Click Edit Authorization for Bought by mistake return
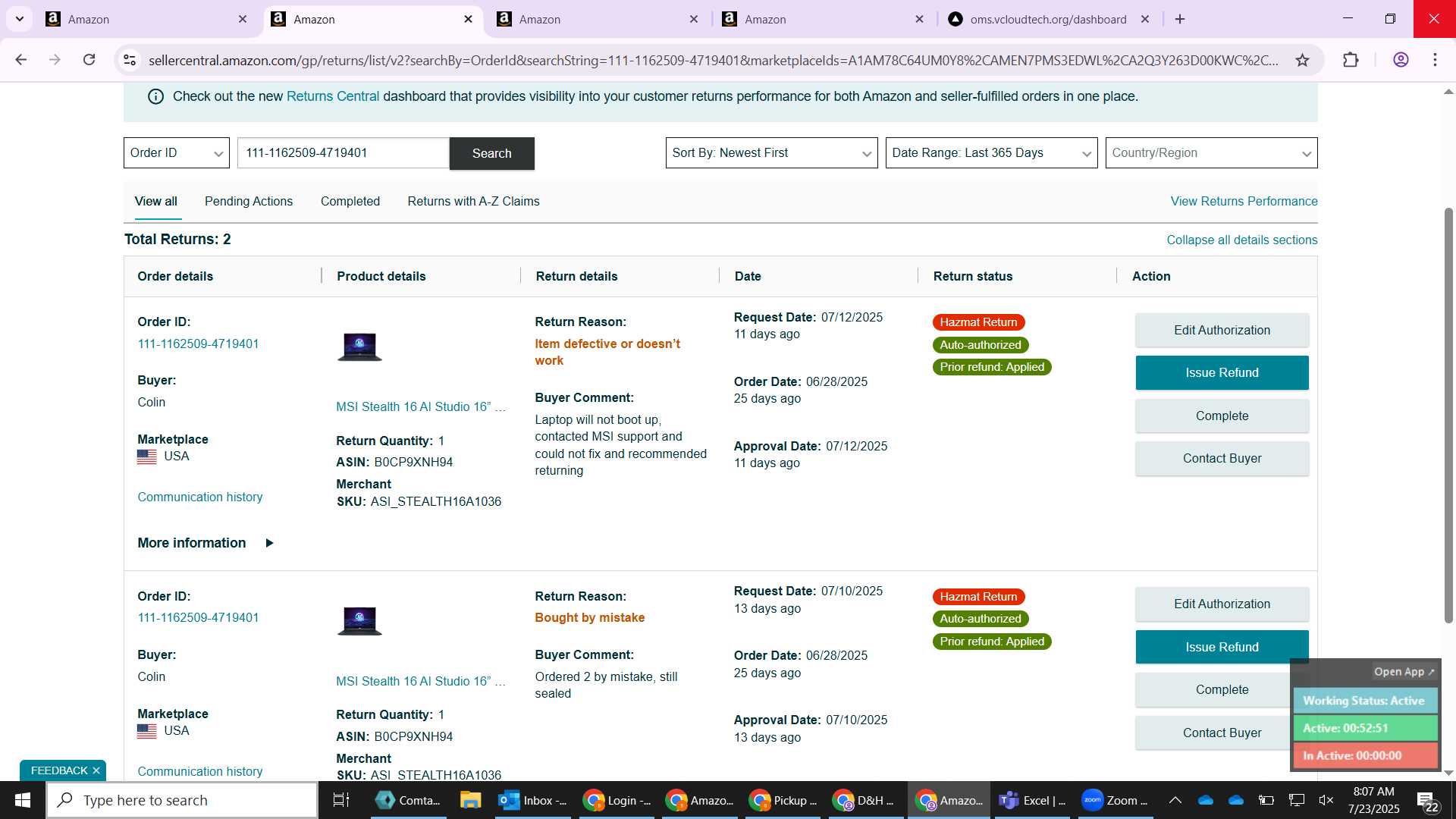Viewport: 1456px width, 819px height. [x=1222, y=604]
